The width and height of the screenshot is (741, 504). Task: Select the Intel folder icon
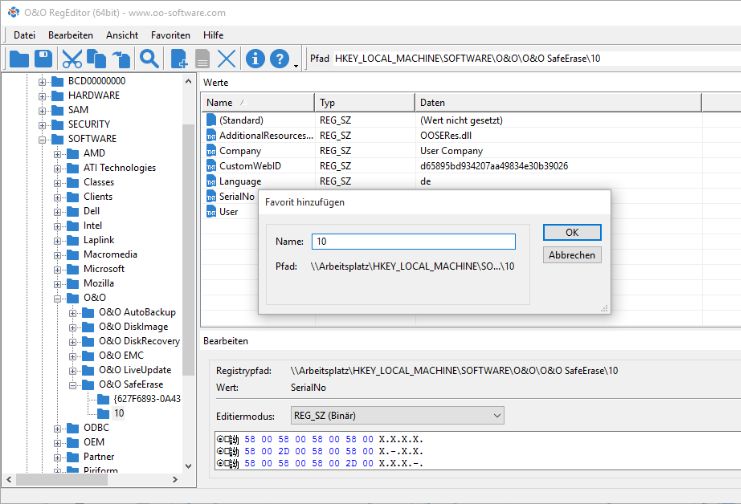coord(73,226)
